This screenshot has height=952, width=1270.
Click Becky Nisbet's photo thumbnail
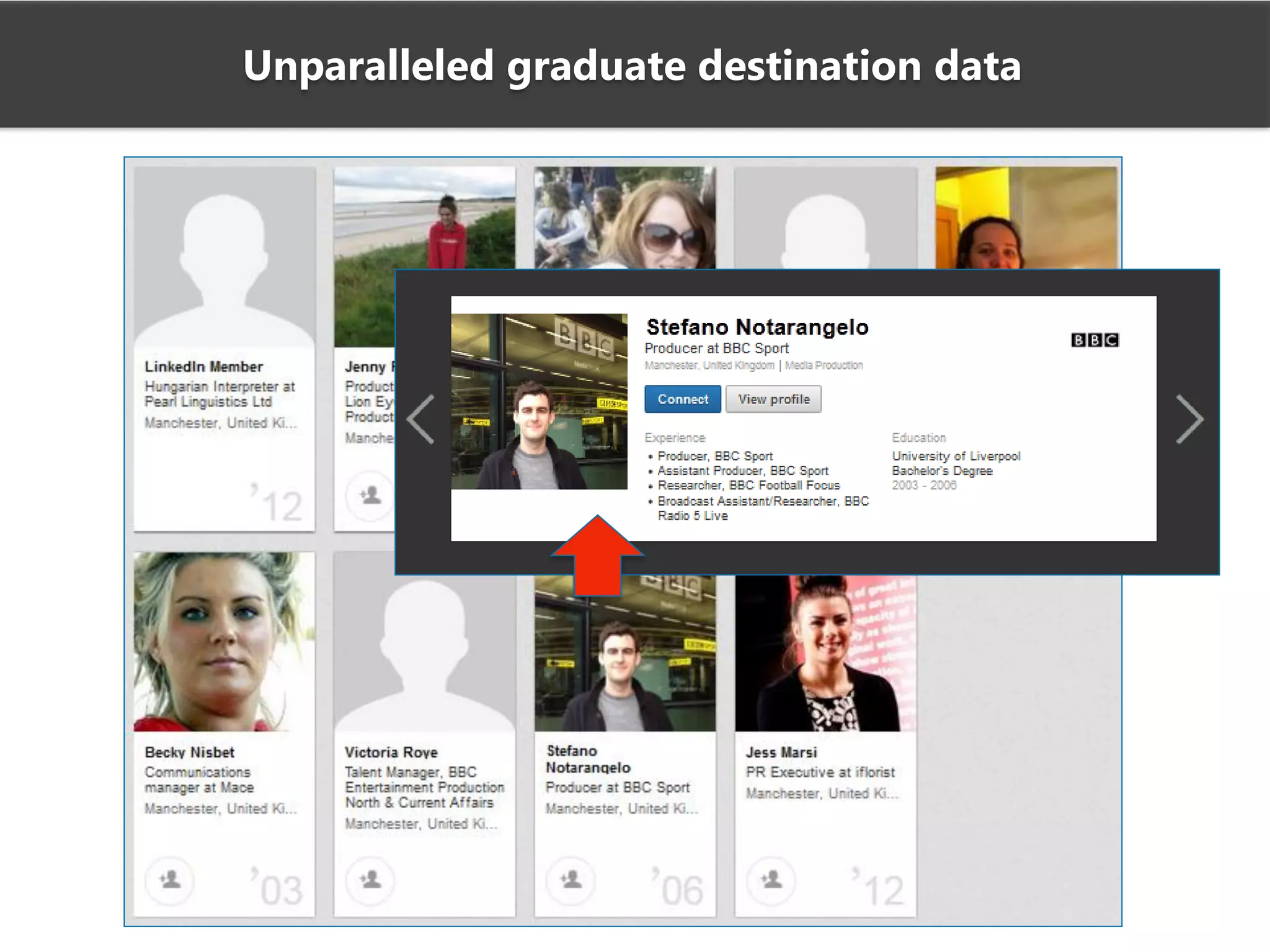224,641
